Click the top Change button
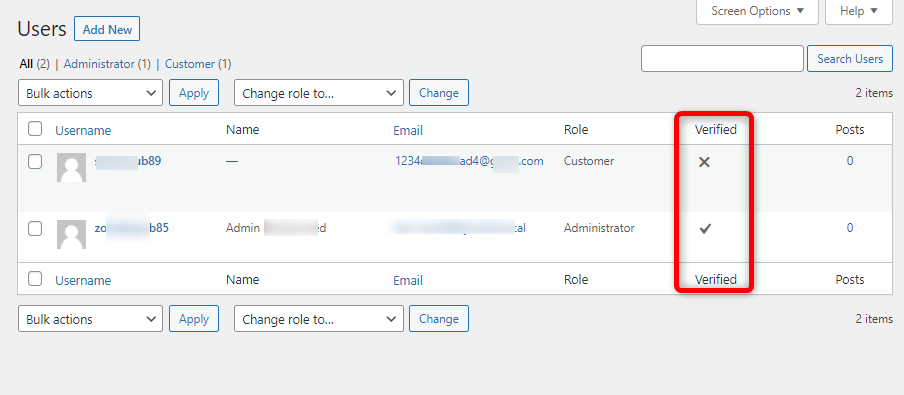 (439, 93)
